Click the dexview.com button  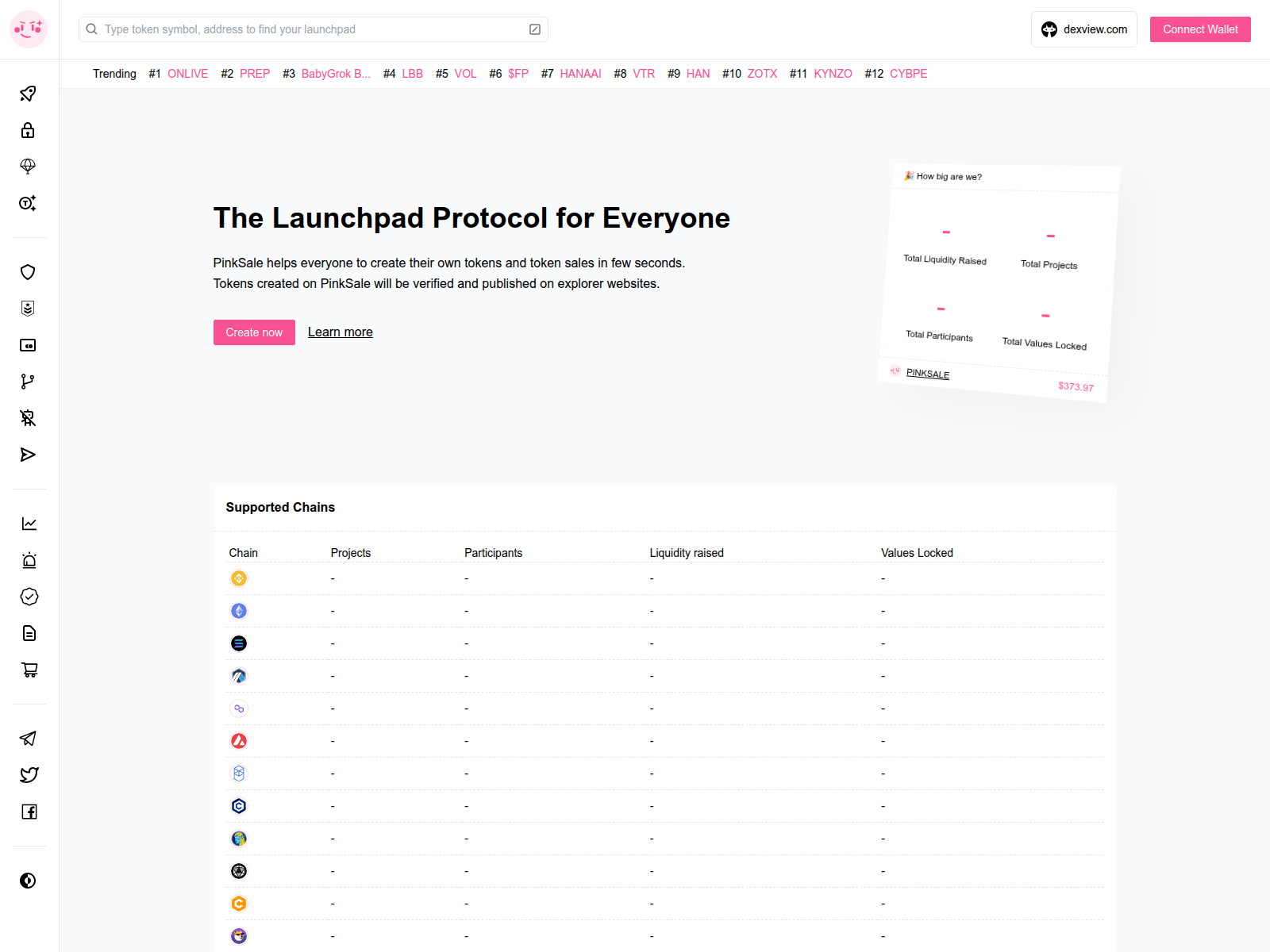point(1083,29)
